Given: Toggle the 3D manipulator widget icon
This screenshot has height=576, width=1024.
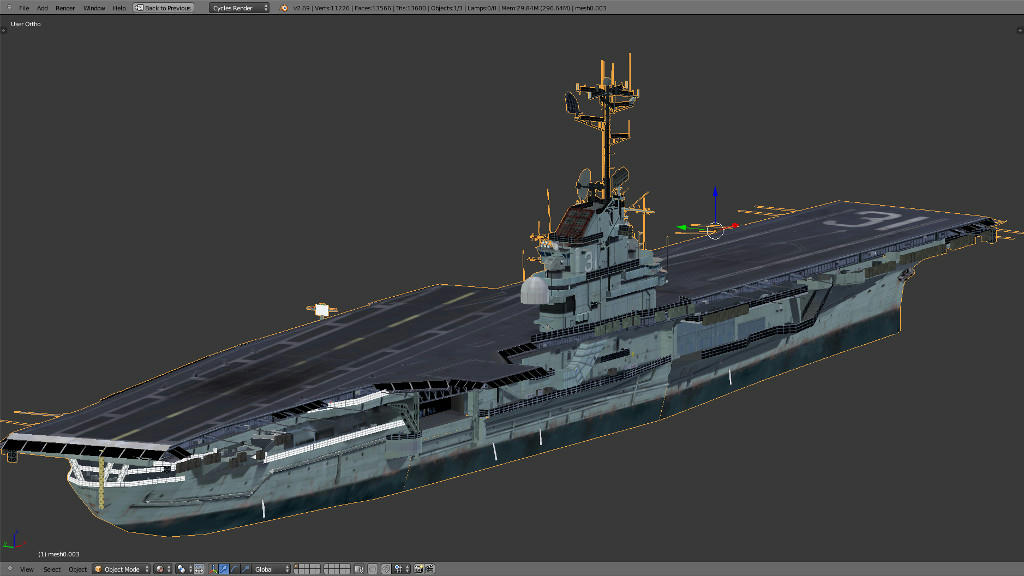Looking at the screenshot, I should [213, 569].
